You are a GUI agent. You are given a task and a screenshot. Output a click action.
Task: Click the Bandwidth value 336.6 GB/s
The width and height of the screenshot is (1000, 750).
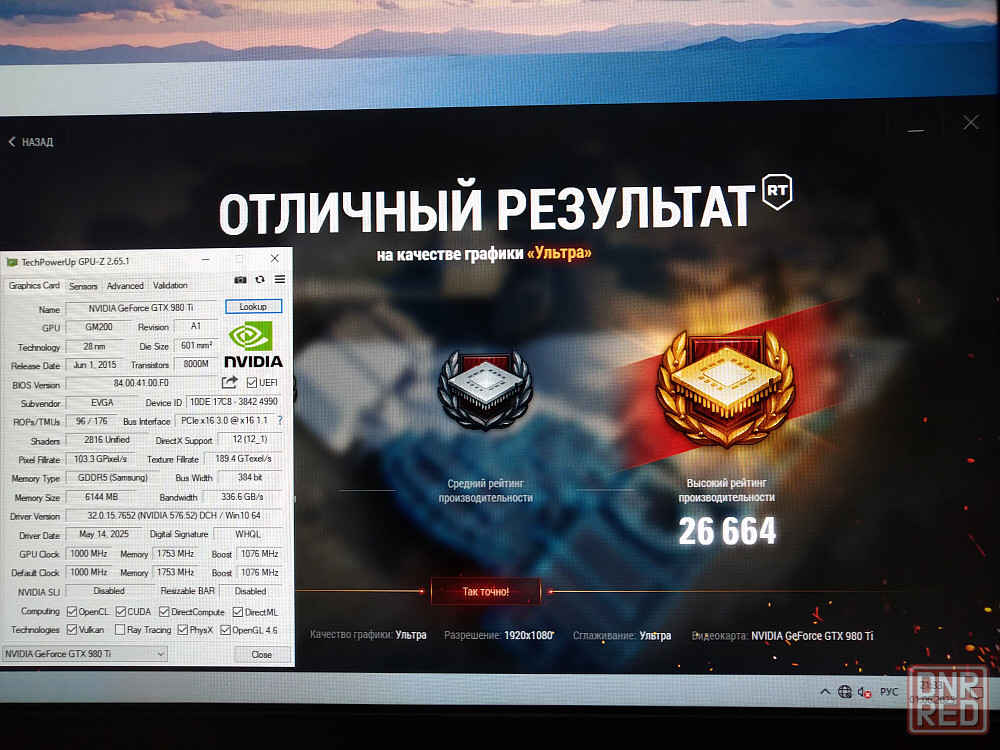click(242, 497)
